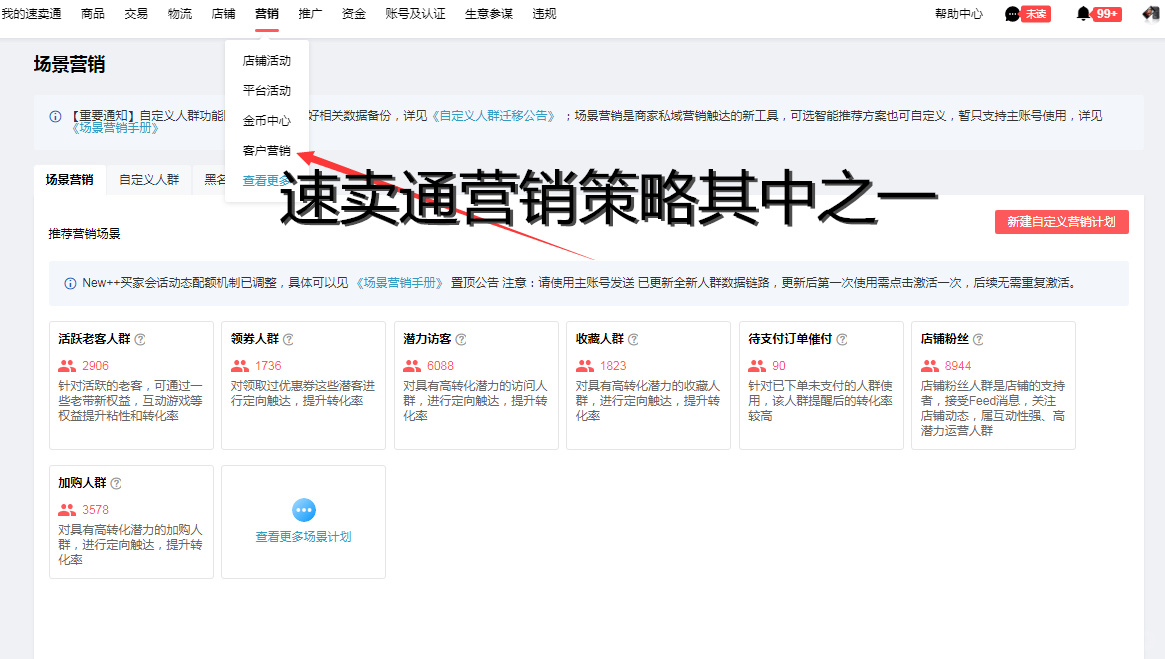Open the 资金 menu
The image size is (1165, 659).
(354, 14)
